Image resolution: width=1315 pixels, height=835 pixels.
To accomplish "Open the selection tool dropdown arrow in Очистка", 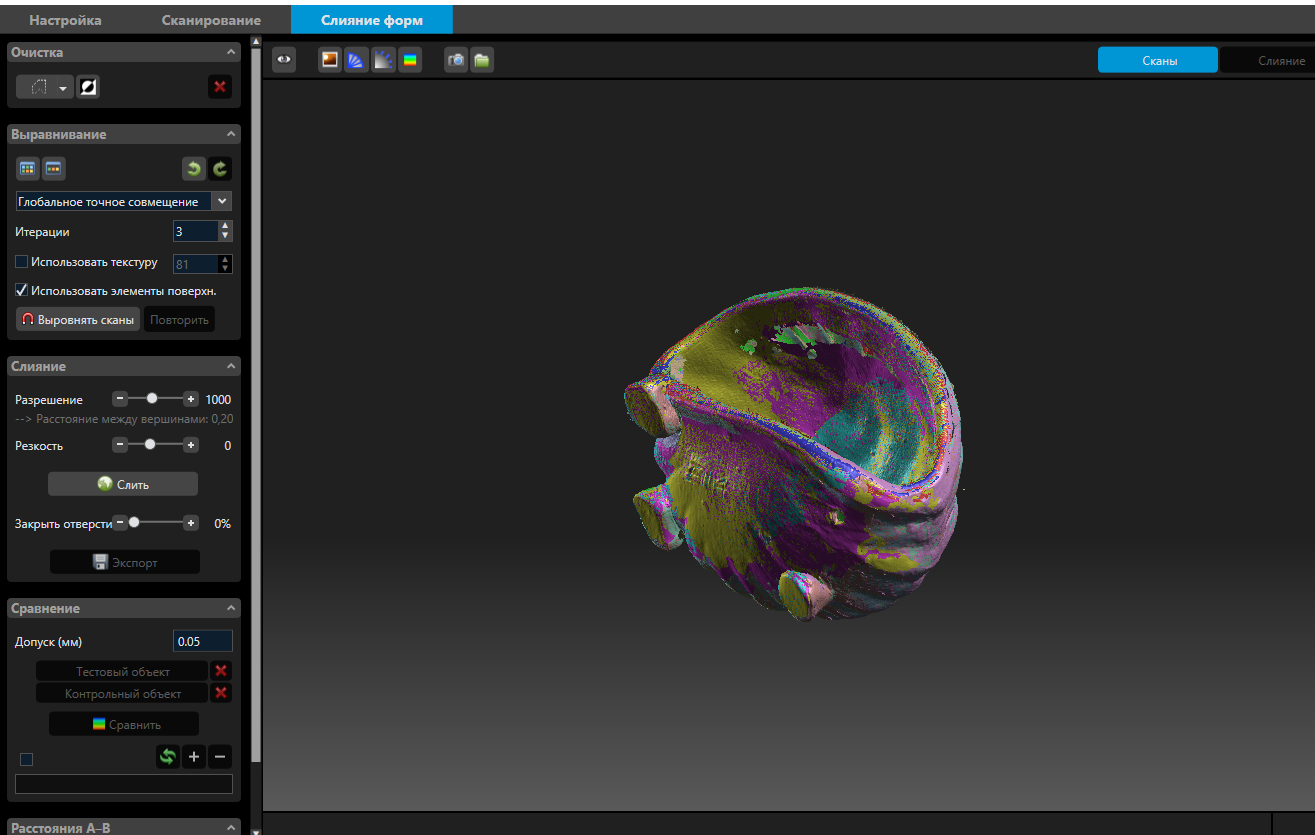I will tap(64, 89).
